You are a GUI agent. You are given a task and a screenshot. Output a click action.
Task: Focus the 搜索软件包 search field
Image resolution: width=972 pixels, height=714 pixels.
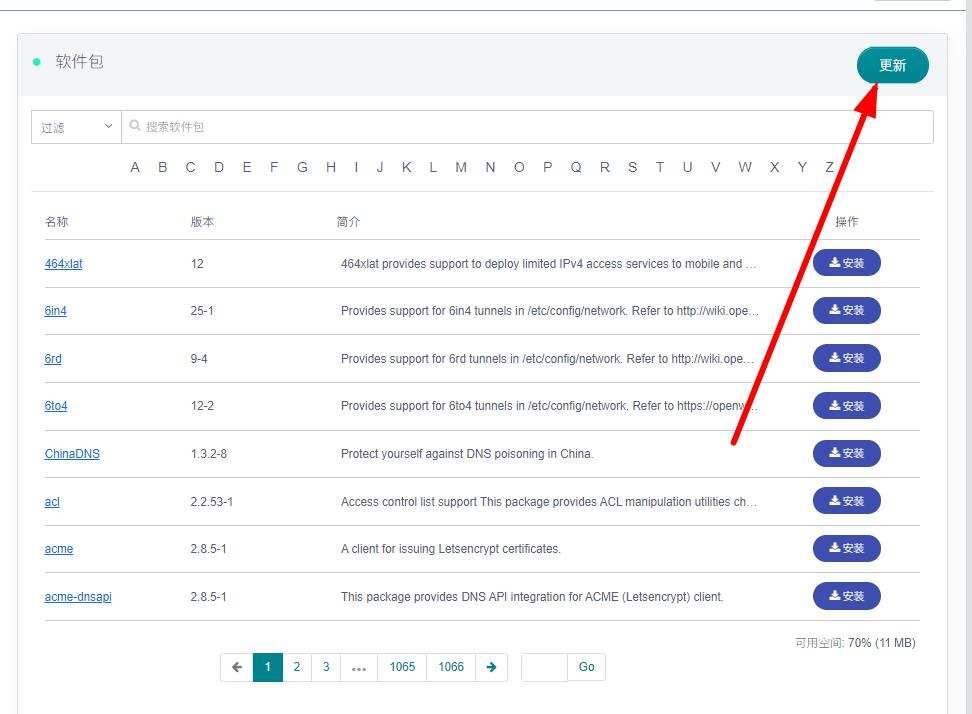point(527,127)
